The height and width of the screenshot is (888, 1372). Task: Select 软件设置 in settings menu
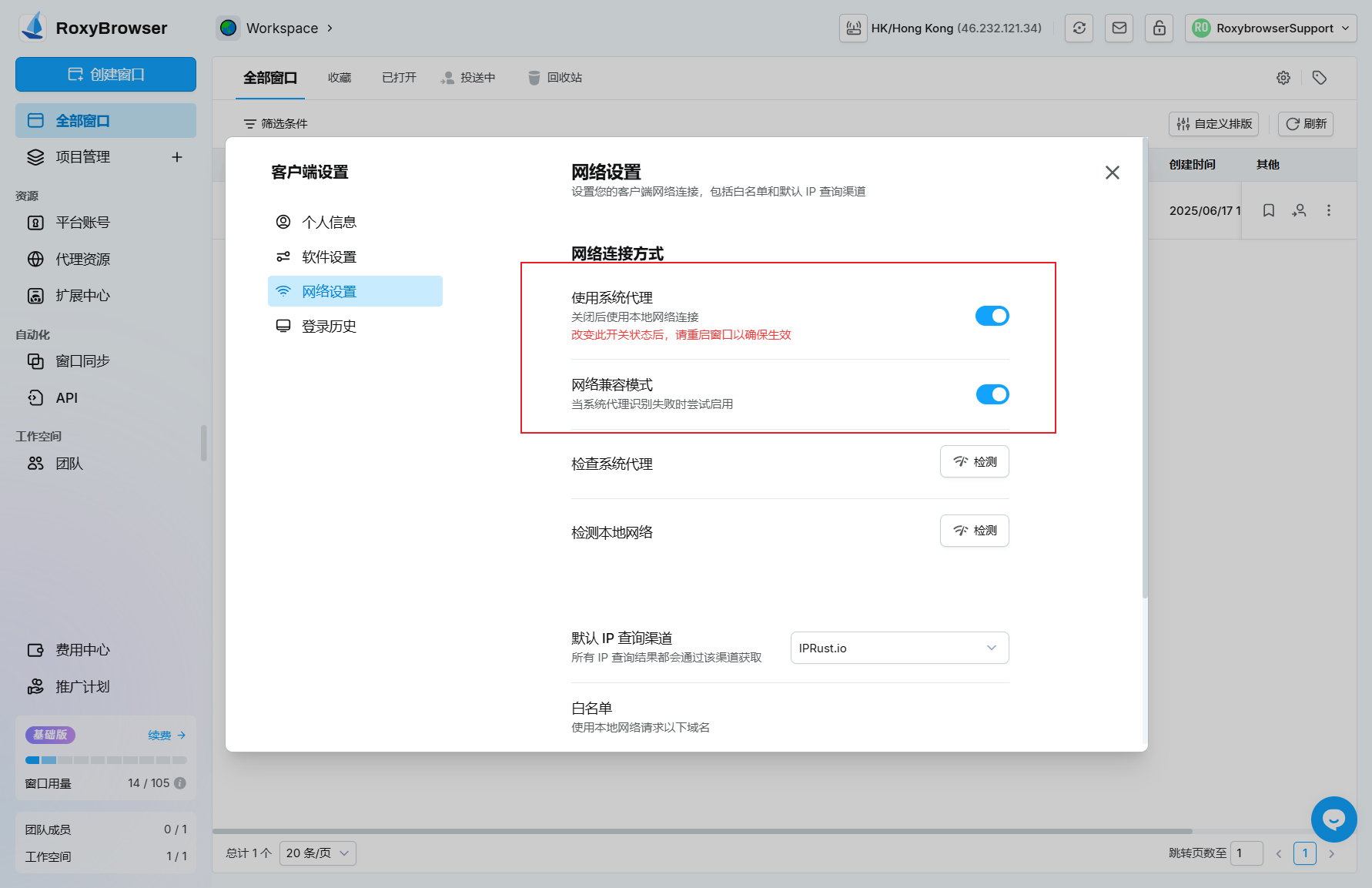click(x=329, y=257)
